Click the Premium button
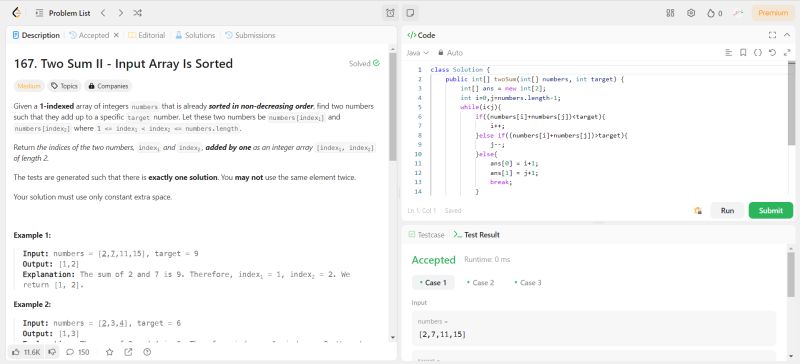Image resolution: width=800 pixels, height=364 pixels. tap(773, 13)
